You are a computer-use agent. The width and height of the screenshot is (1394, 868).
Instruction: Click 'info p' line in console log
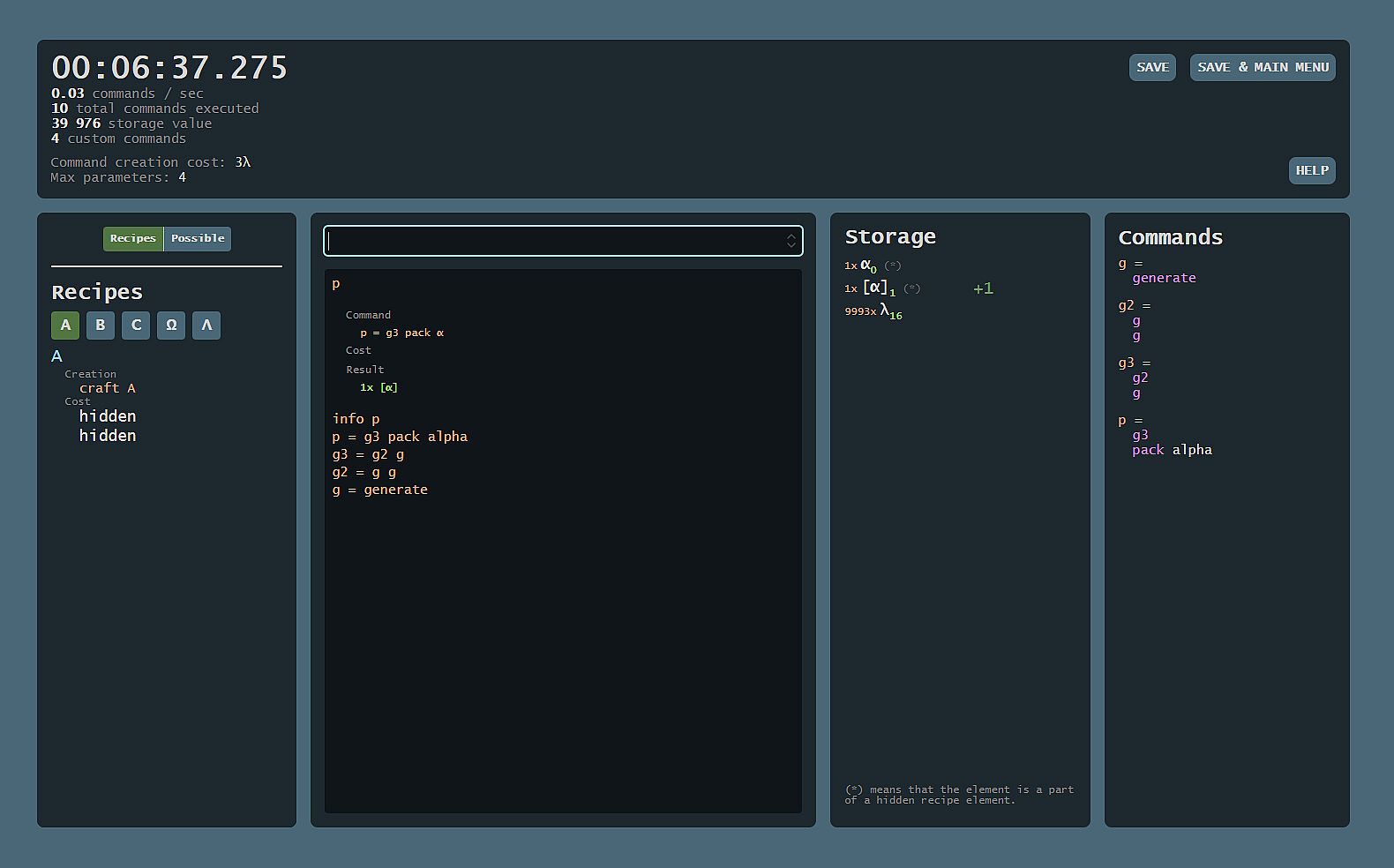pyautogui.click(x=356, y=419)
